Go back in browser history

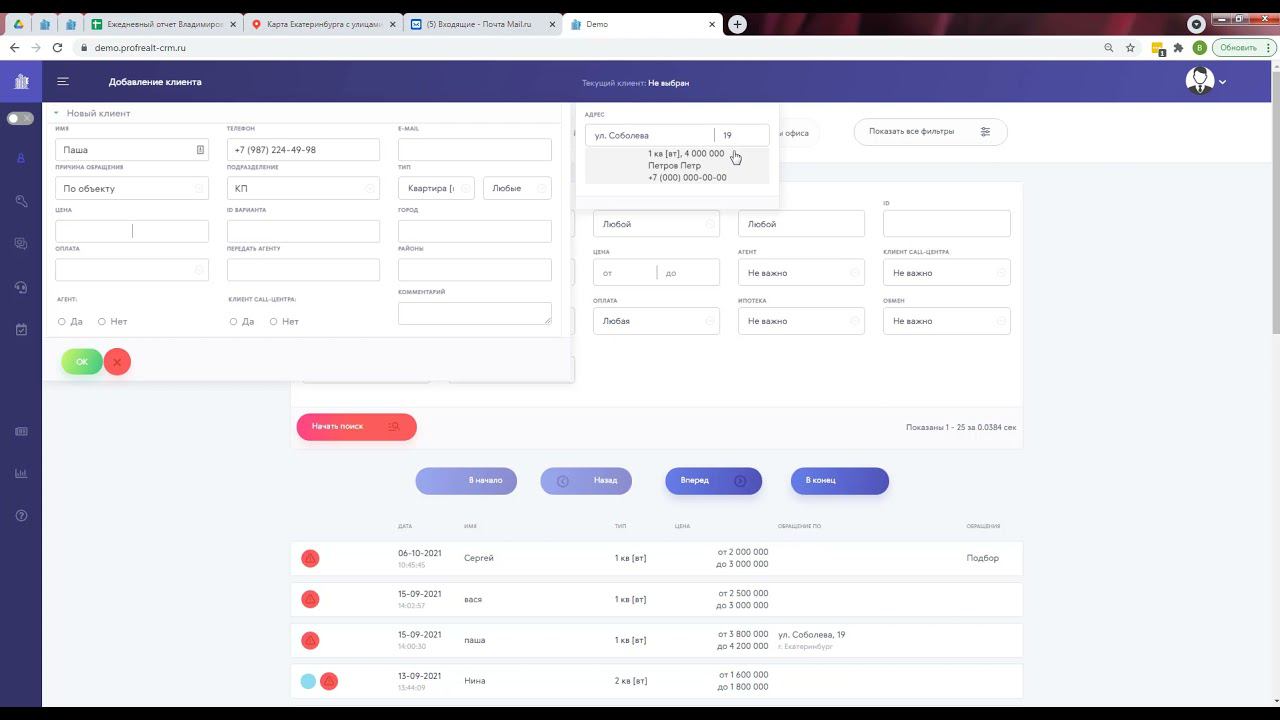pos(14,47)
